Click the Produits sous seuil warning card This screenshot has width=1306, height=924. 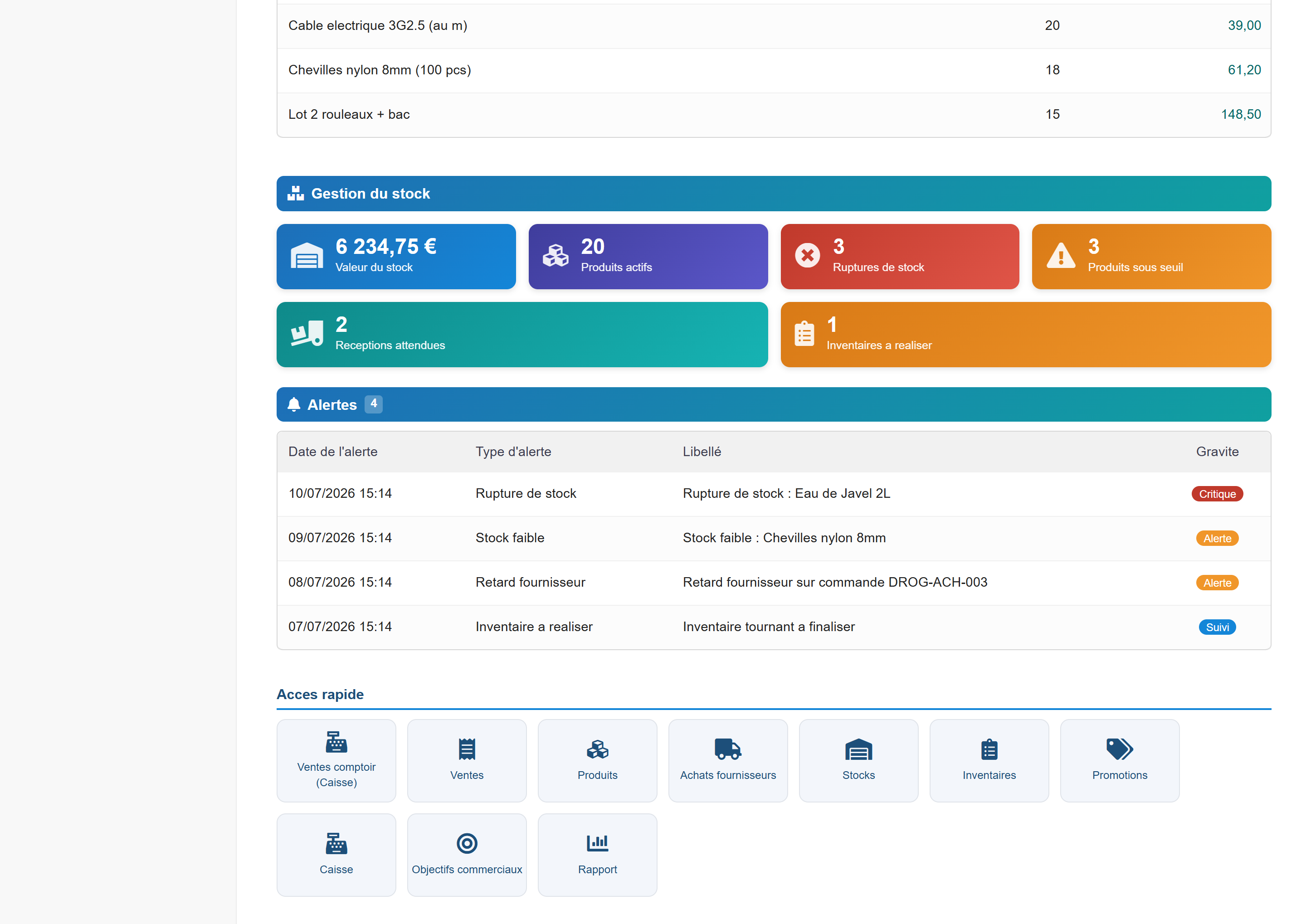pos(1151,257)
